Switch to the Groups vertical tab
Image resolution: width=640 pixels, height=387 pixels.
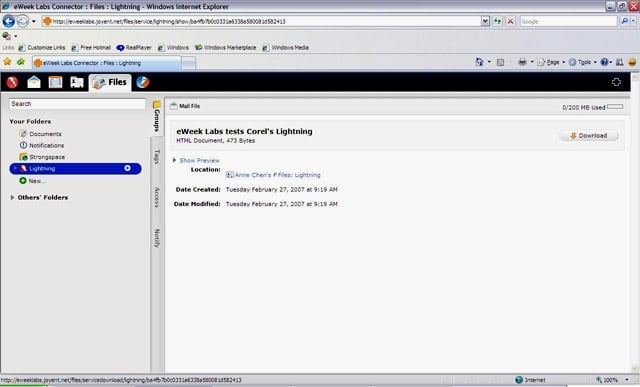[x=157, y=117]
